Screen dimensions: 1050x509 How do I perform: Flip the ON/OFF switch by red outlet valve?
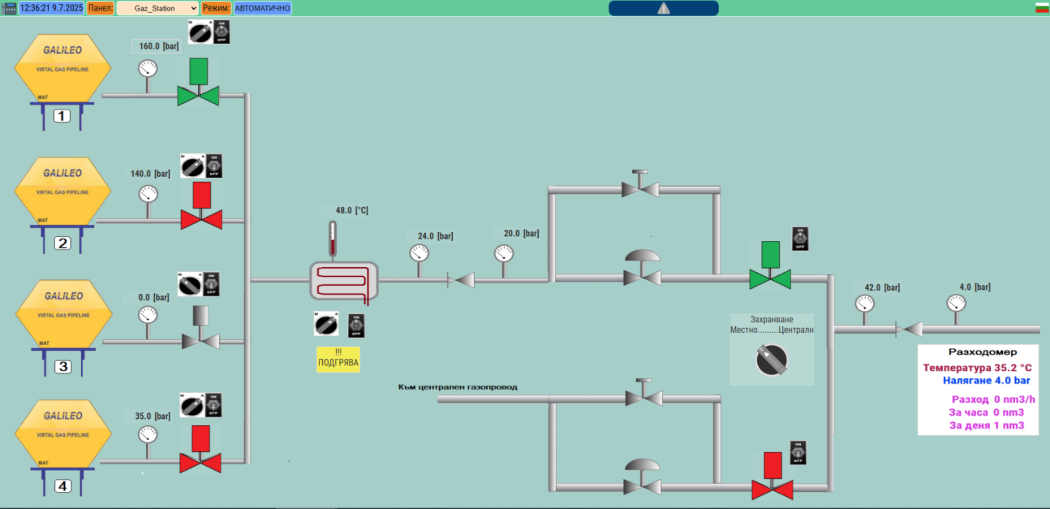point(798,452)
